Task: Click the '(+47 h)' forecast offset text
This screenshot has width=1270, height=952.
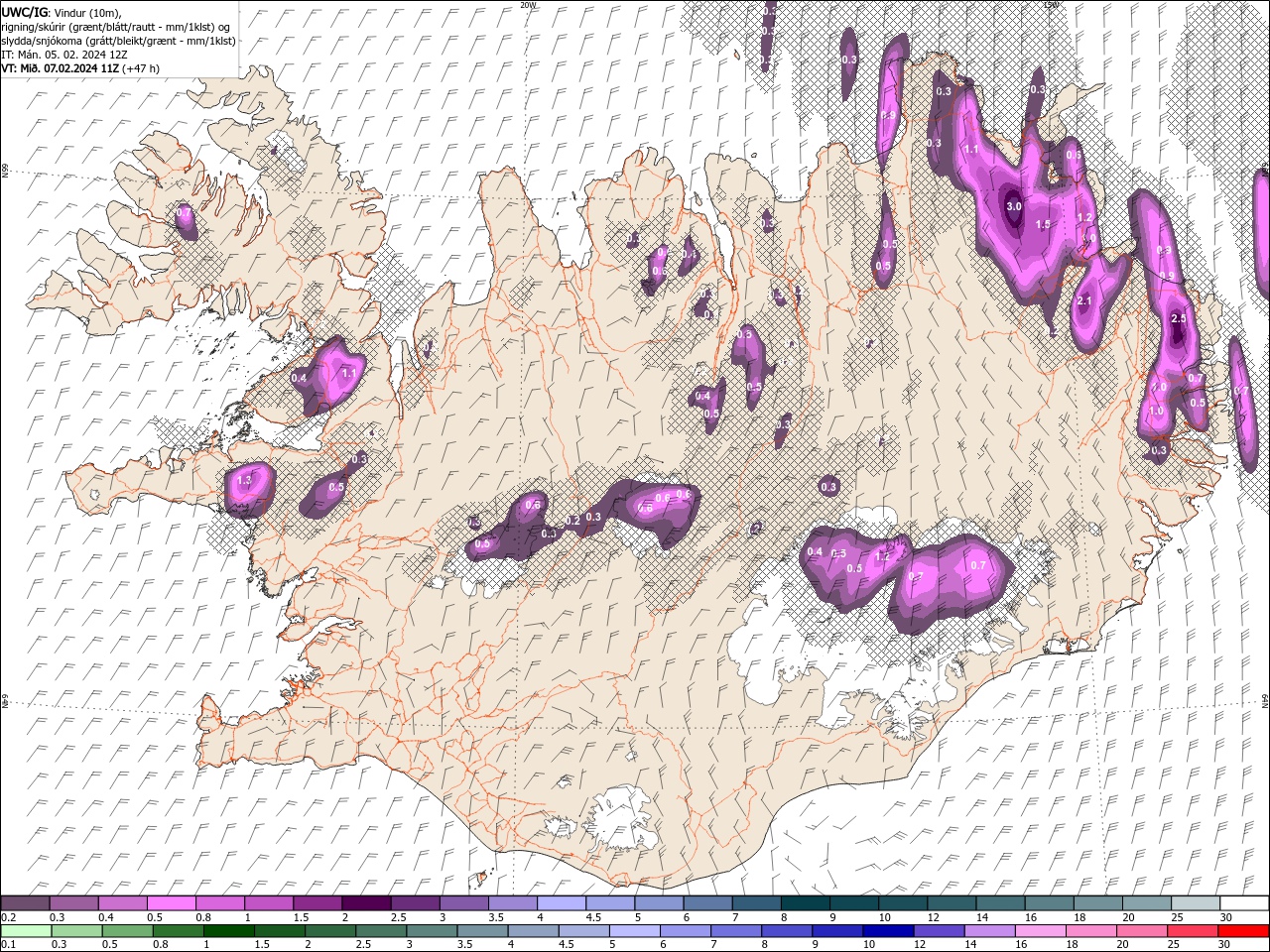Action: coord(142,68)
